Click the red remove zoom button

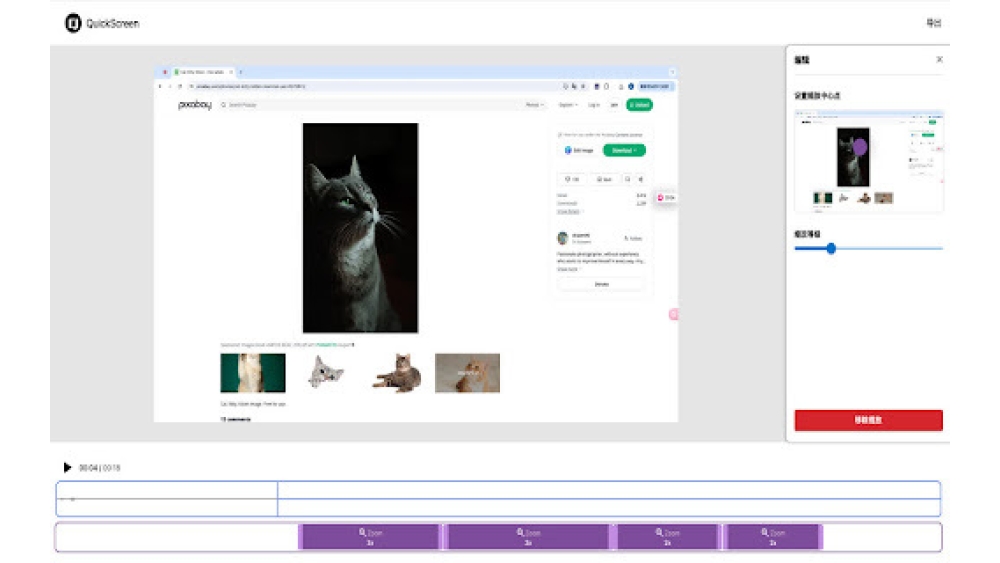click(868, 420)
